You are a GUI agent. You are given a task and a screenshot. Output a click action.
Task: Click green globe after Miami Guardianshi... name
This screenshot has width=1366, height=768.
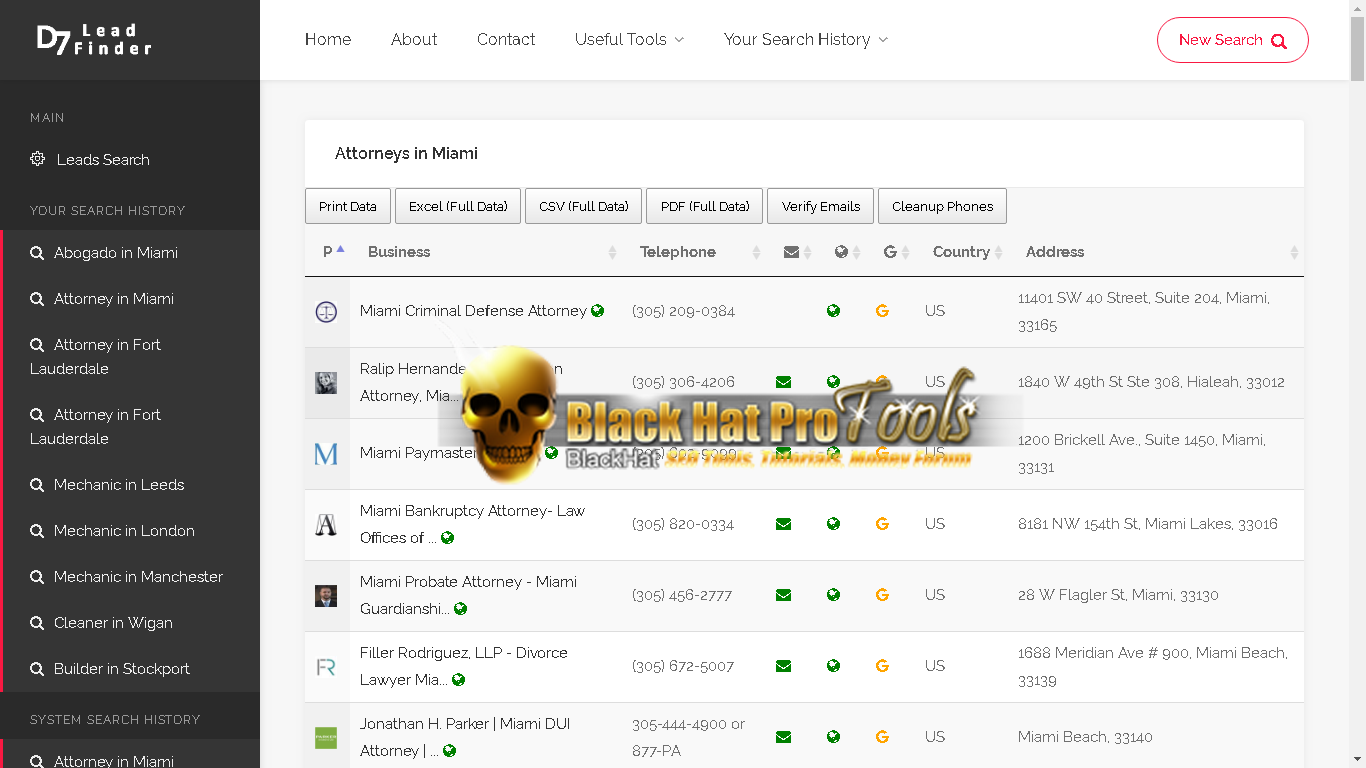click(461, 609)
